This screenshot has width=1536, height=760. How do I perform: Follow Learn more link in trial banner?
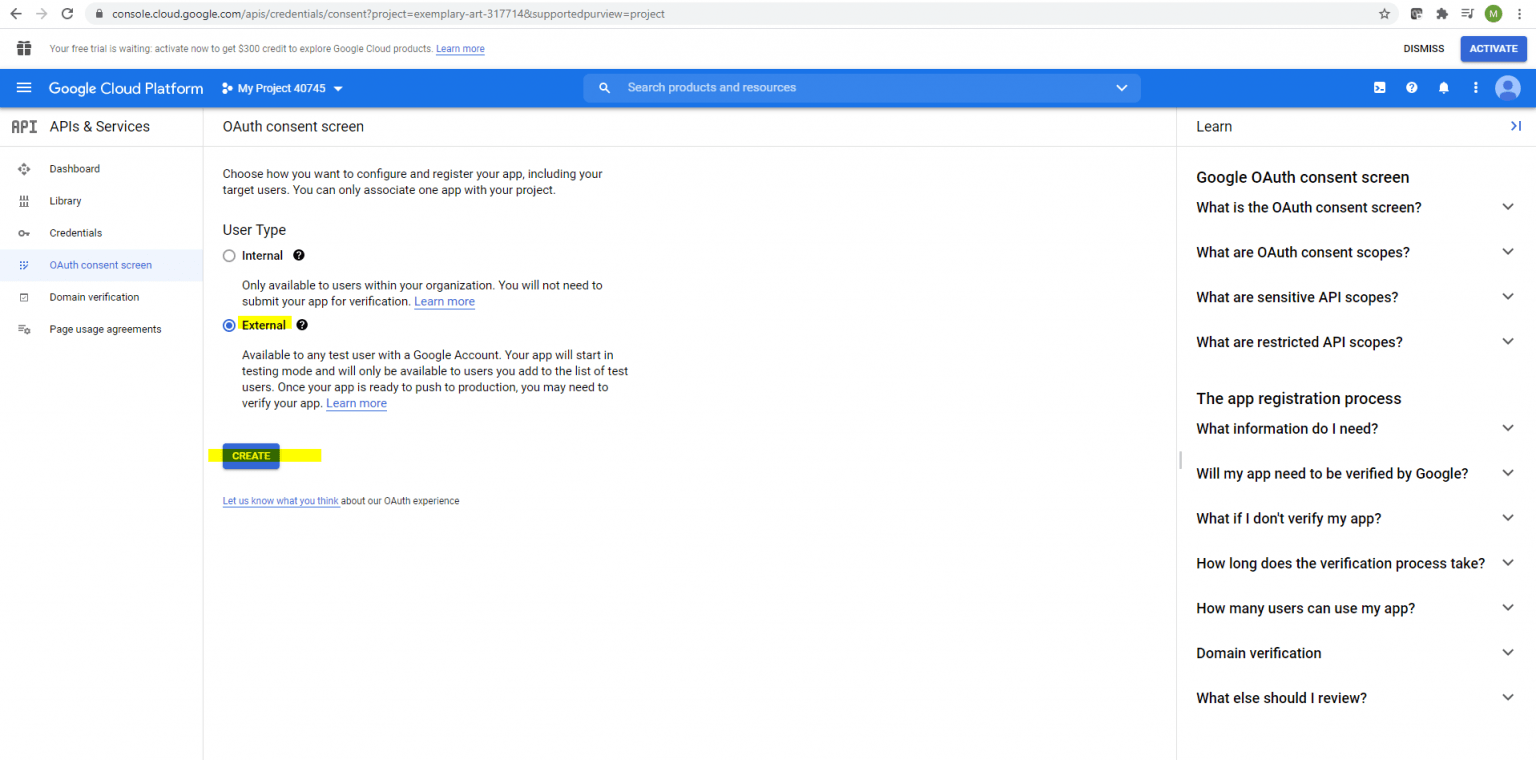460,49
